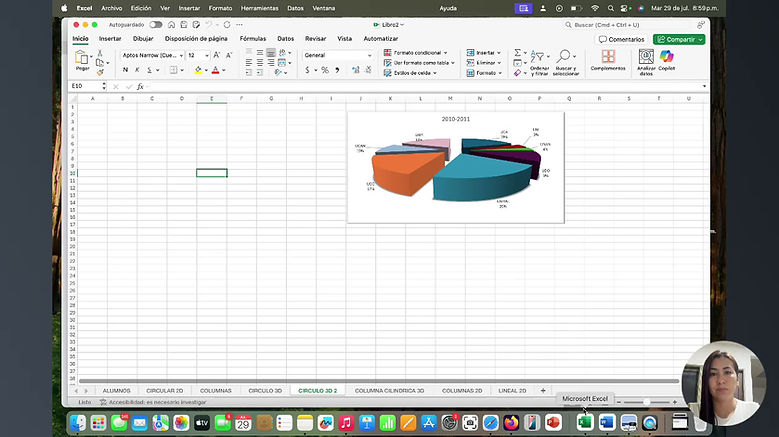Open the General number format dropdown

pos(337,55)
